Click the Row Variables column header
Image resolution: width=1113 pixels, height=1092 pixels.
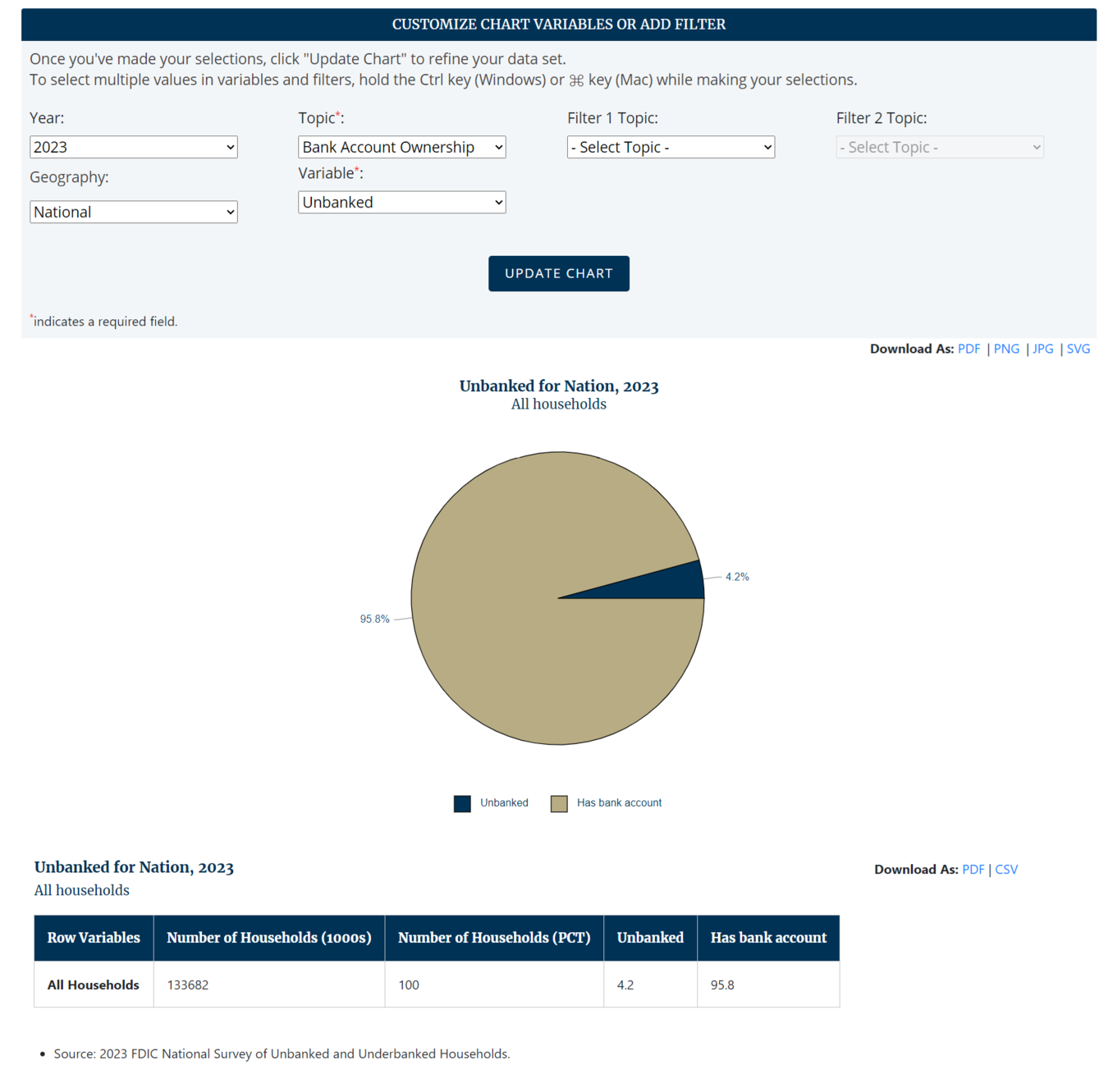coord(94,938)
